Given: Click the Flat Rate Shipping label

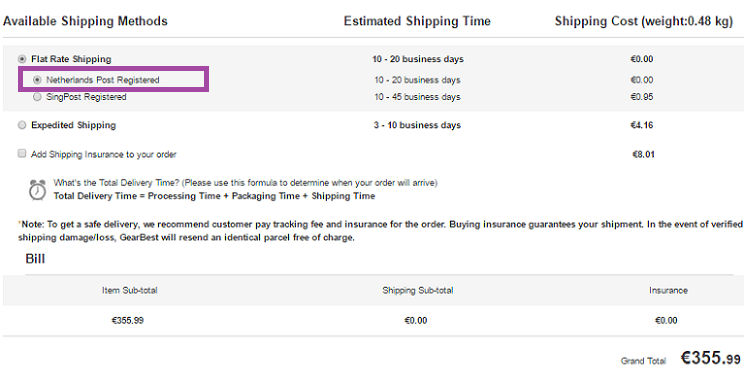Looking at the screenshot, I should tap(71, 59).
